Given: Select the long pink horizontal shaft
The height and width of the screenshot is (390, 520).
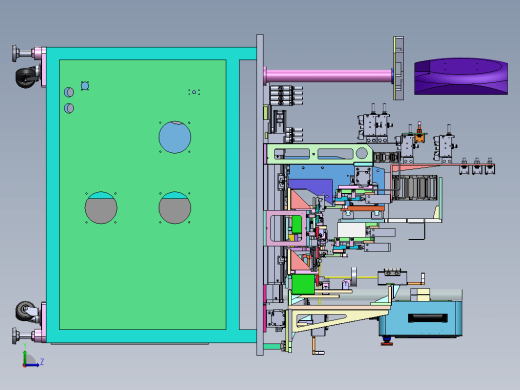Looking at the screenshot, I should pos(329,76).
